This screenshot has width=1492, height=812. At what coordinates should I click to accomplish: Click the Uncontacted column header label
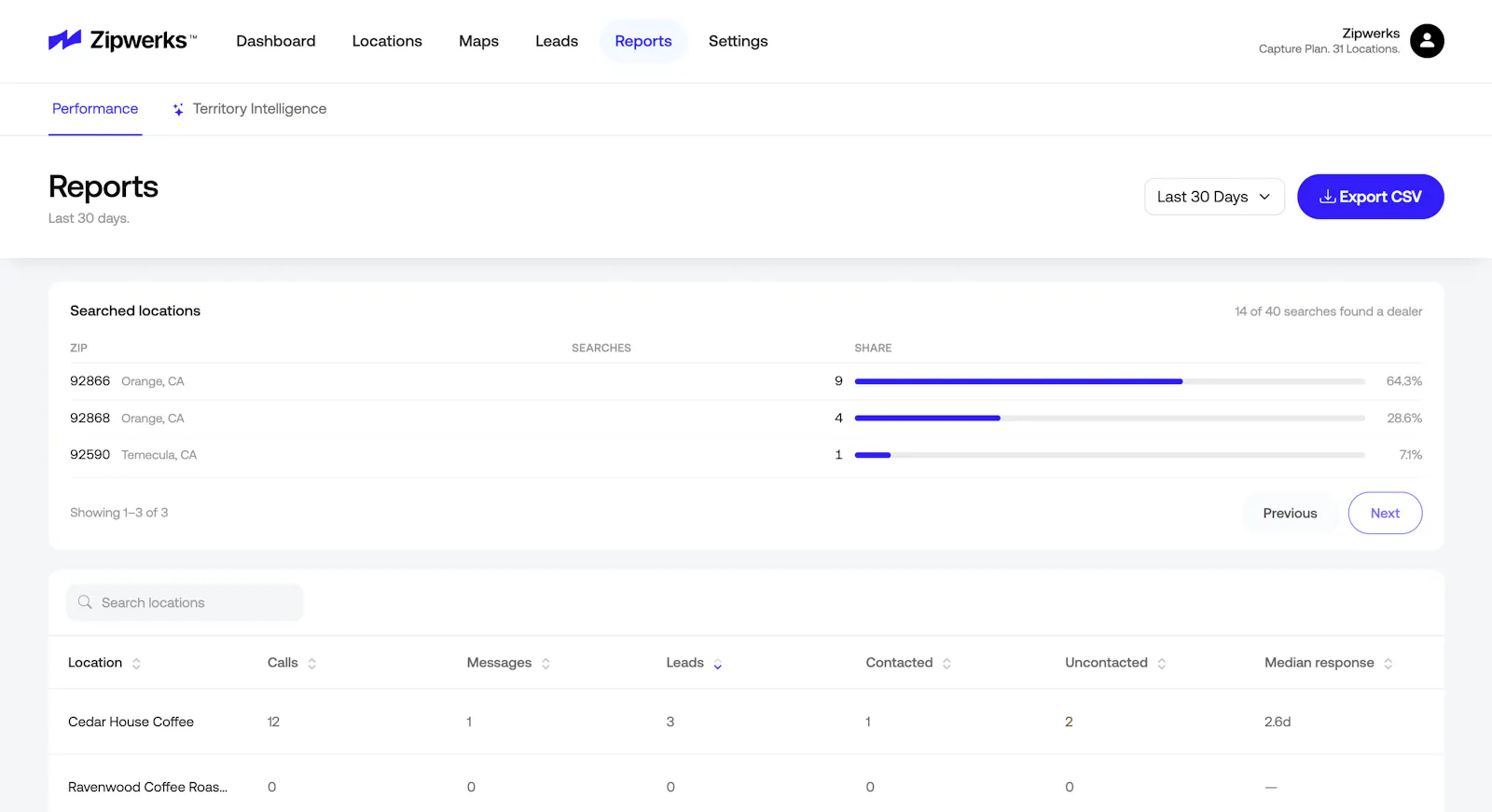(1106, 663)
